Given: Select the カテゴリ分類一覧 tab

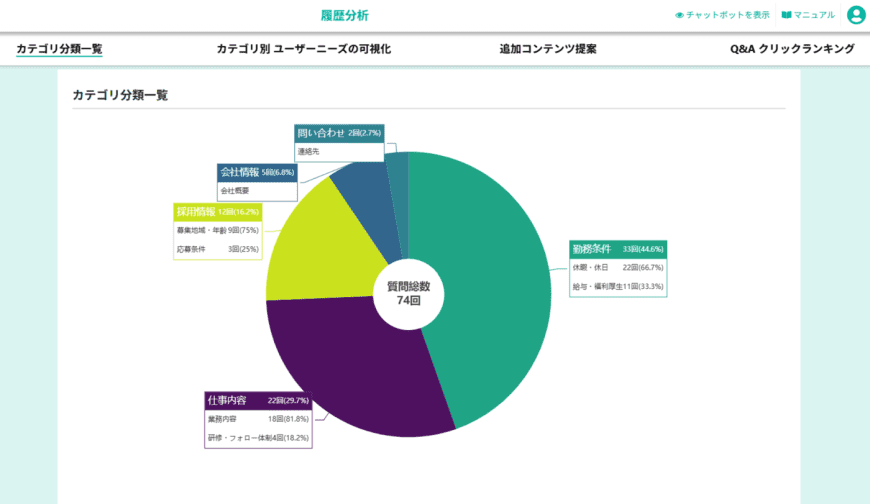Looking at the screenshot, I should (x=59, y=49).
